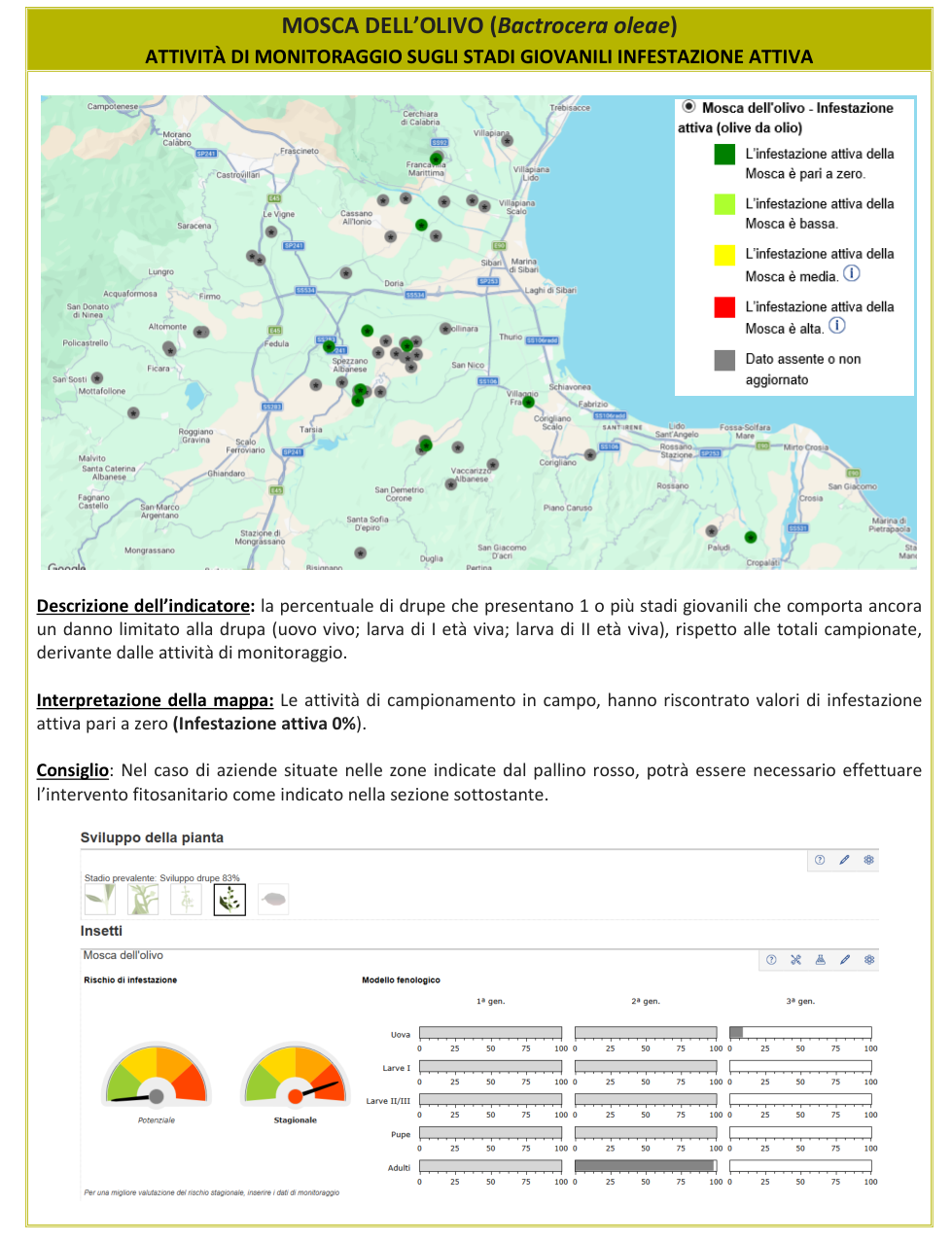Click bold text 'Infestazione attiva 0%'
The height and width of the screenshot is (1243, 952).
pos(266,724)
